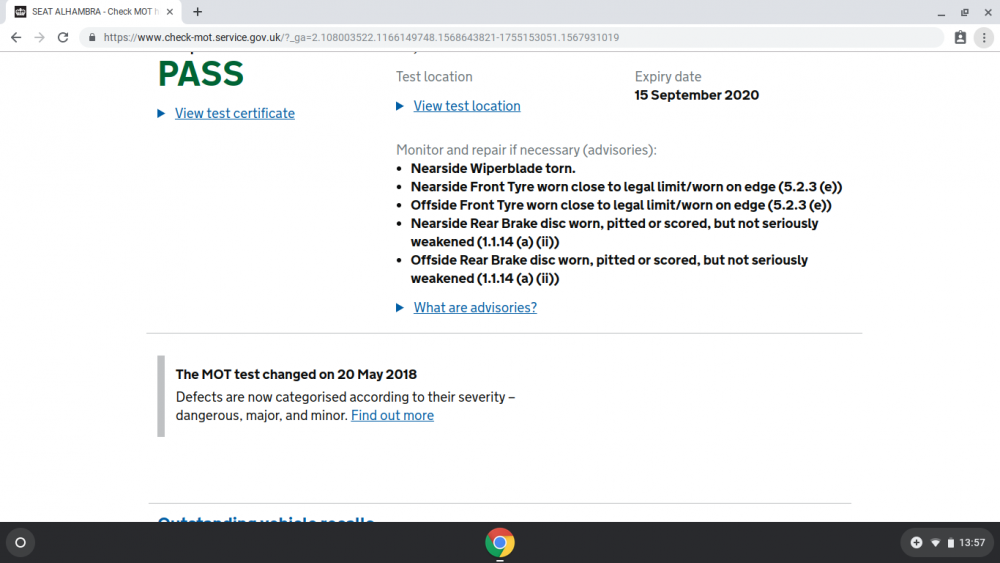This screenshot has height=563, width=1000.
Task: Click the Expiry date label
Action: pyautogui.click(x=668, y=77)
